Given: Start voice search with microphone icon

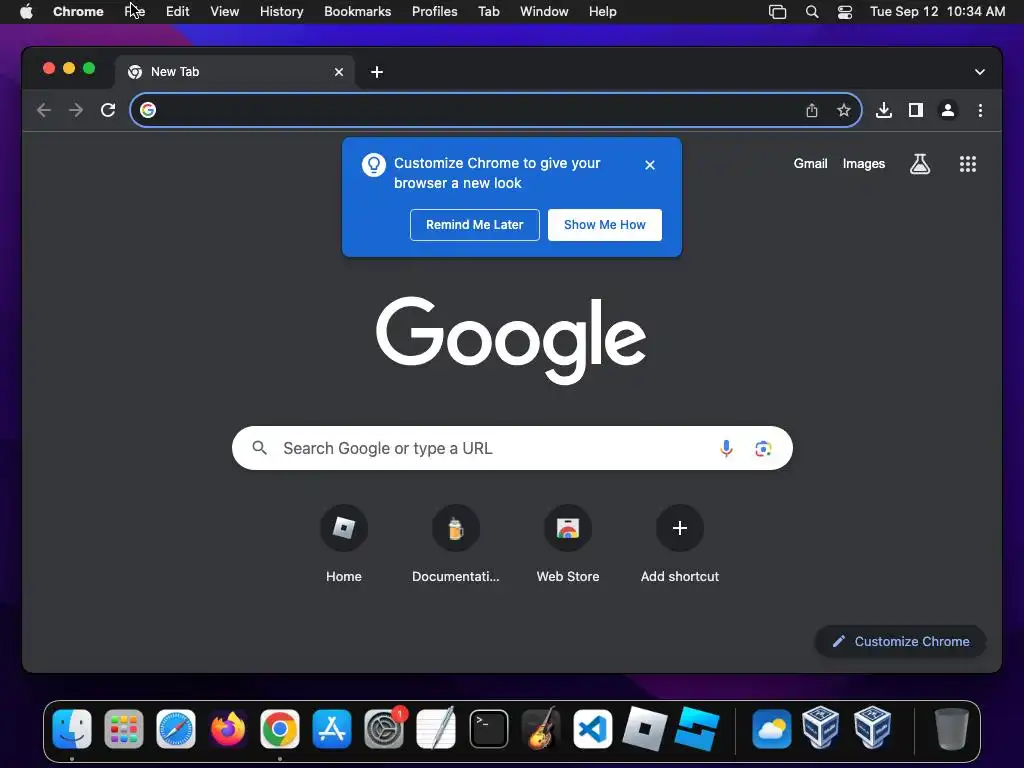Looking at the screenshot, I should (x=726, y=448).
